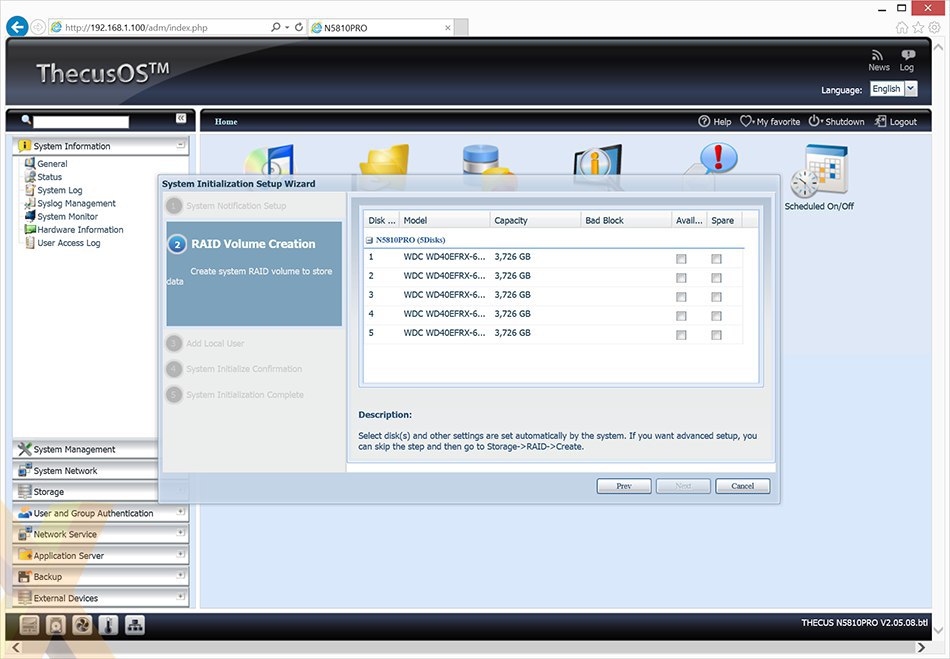950x659 pixels.
Task: Click the network icon in bottom bar
Action: tap(134, 626)
